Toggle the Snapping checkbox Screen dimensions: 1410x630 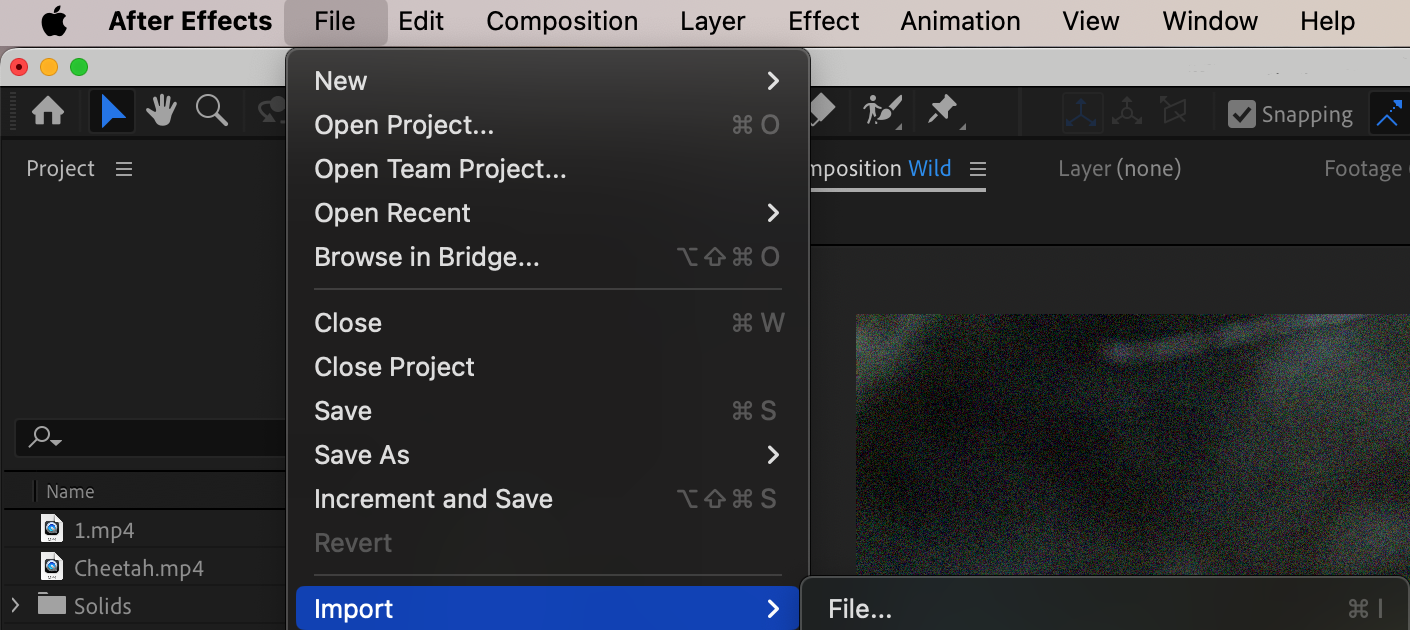pos(1241,114)
